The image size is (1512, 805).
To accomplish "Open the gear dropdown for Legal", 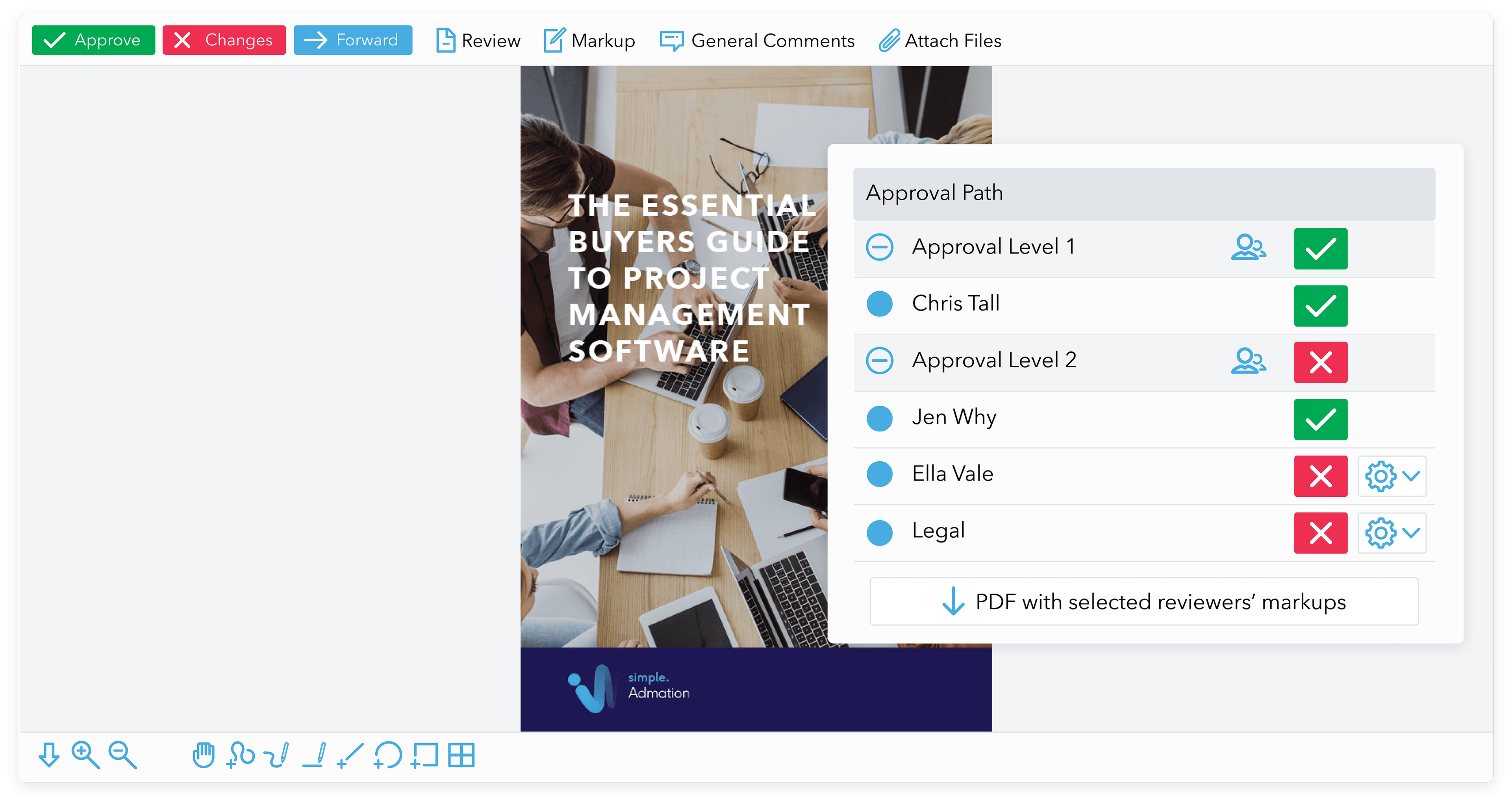I will tap(1392, 533).
